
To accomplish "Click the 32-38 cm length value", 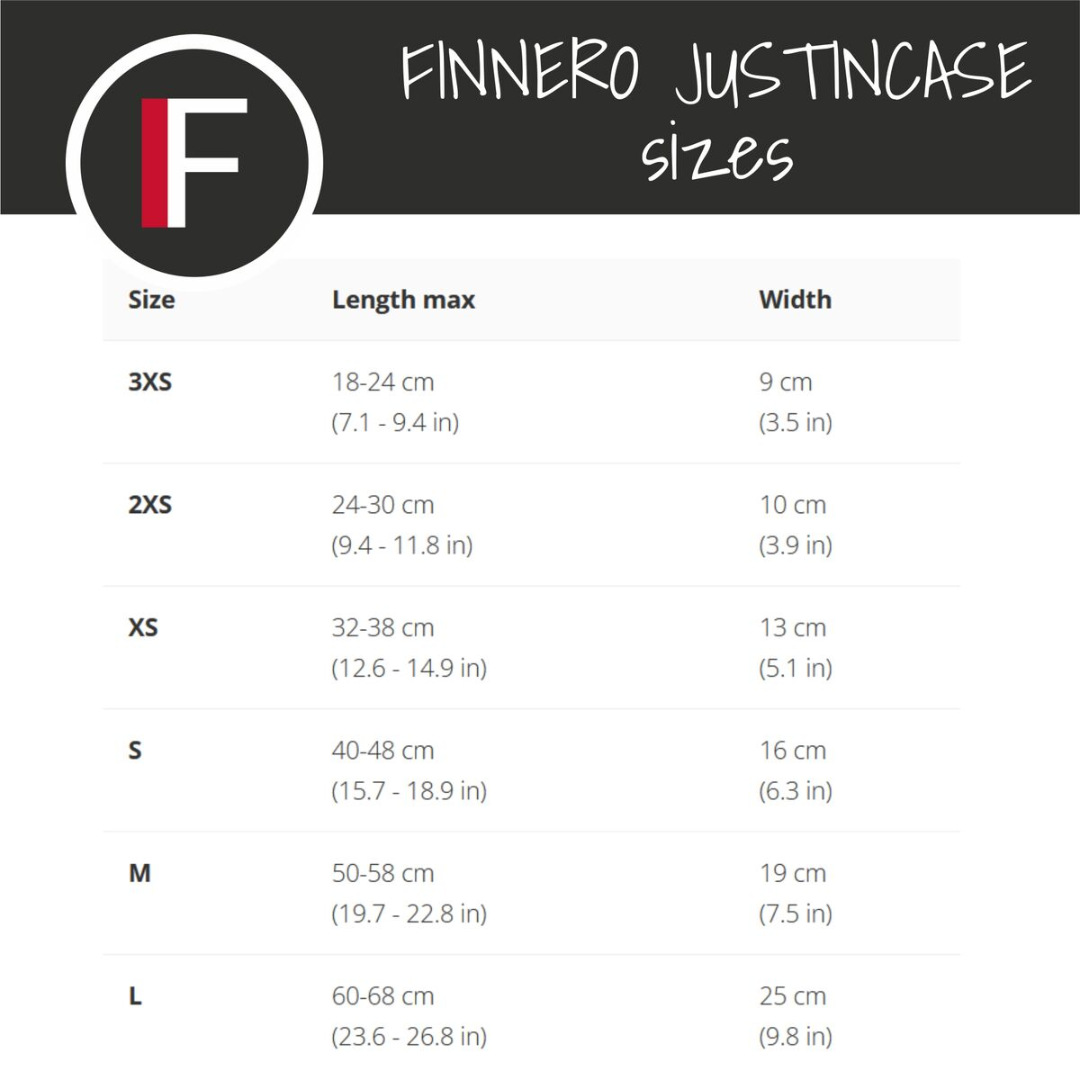I will pos(383,628).
